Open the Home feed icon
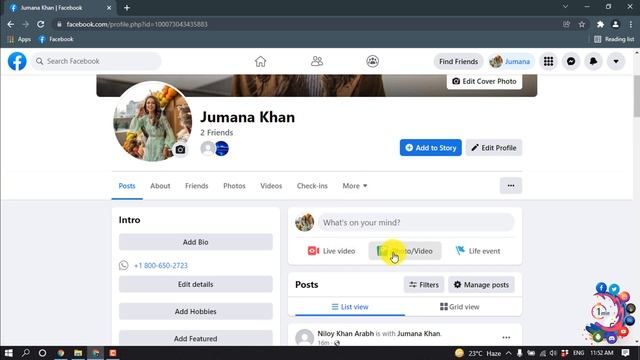640x360 pixels. pyautogui.click(x=260, y=61)
